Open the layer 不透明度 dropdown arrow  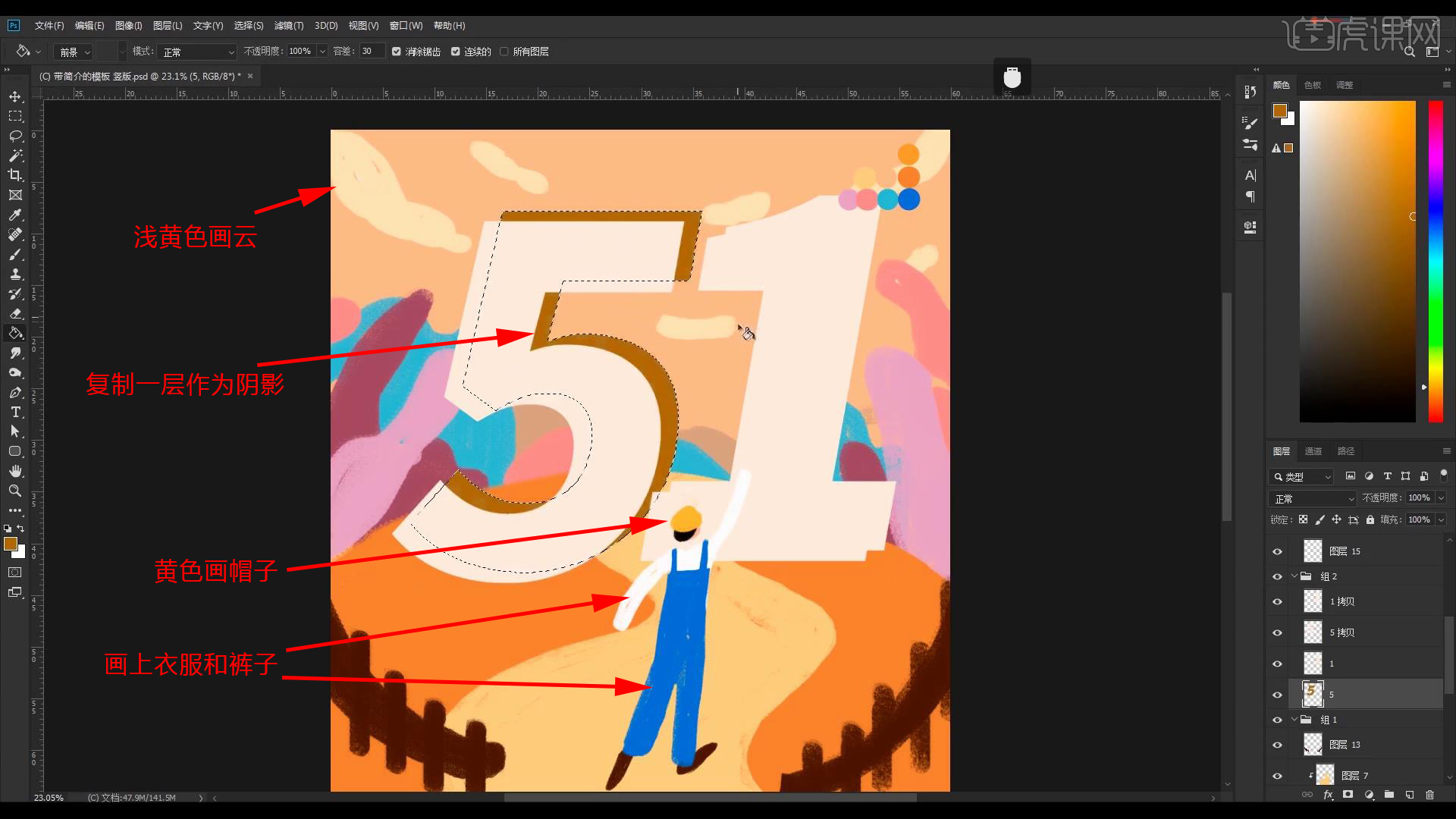[x=1441, y=498]
